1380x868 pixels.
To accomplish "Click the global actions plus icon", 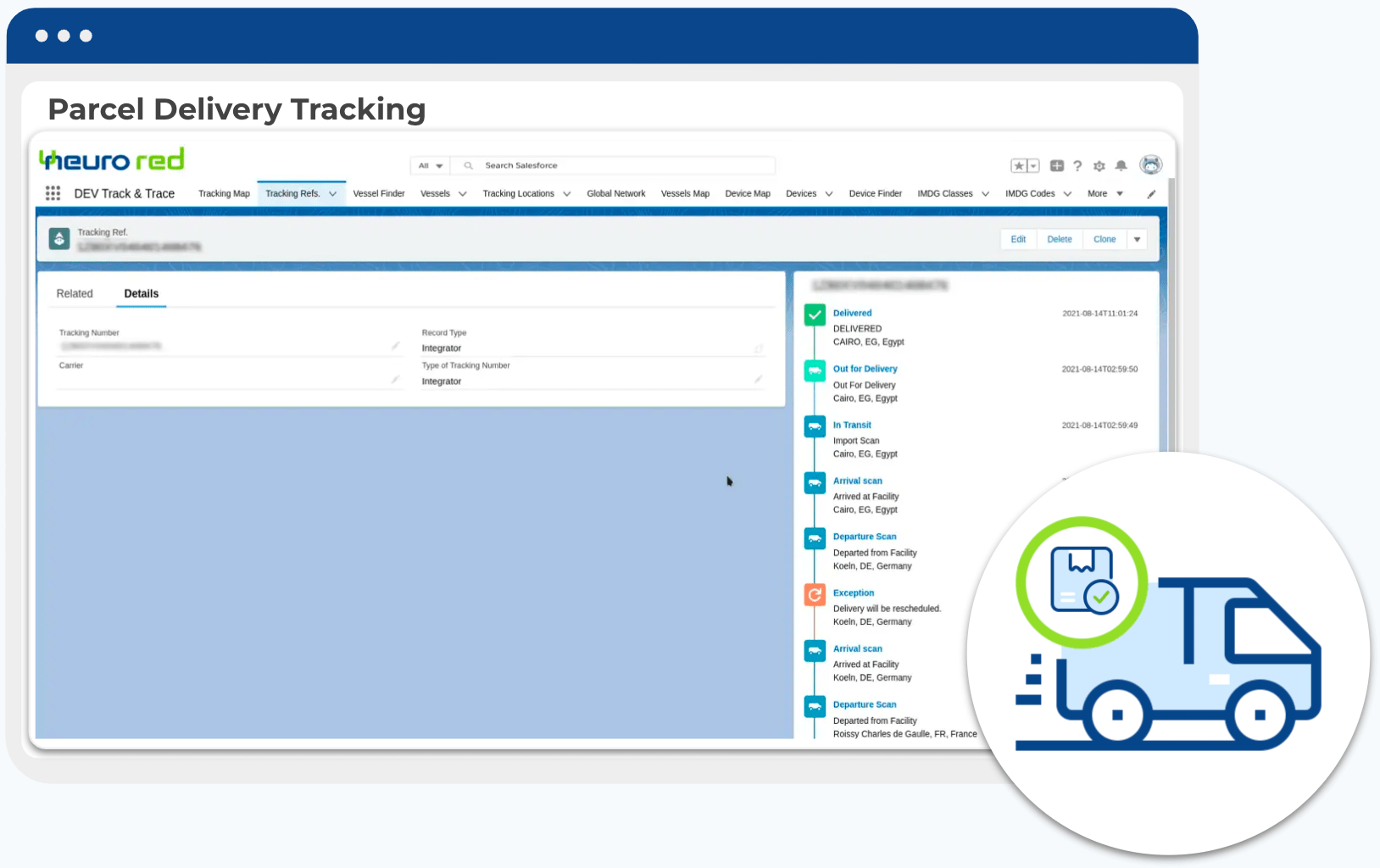I will click(1056, 166).
